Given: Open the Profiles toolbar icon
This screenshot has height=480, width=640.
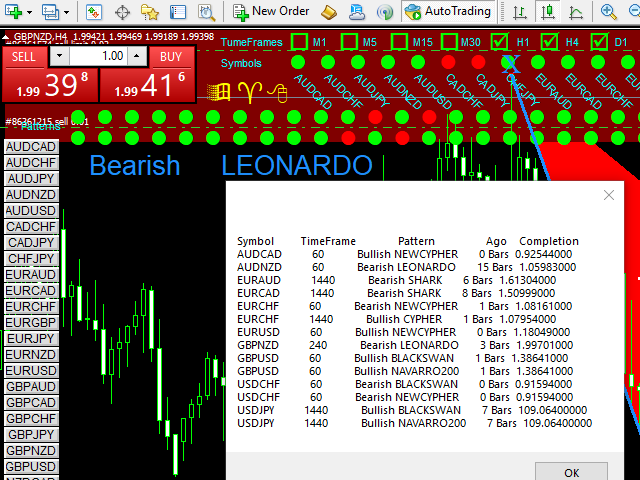Looking at the screenshot, I should point(50,12).
